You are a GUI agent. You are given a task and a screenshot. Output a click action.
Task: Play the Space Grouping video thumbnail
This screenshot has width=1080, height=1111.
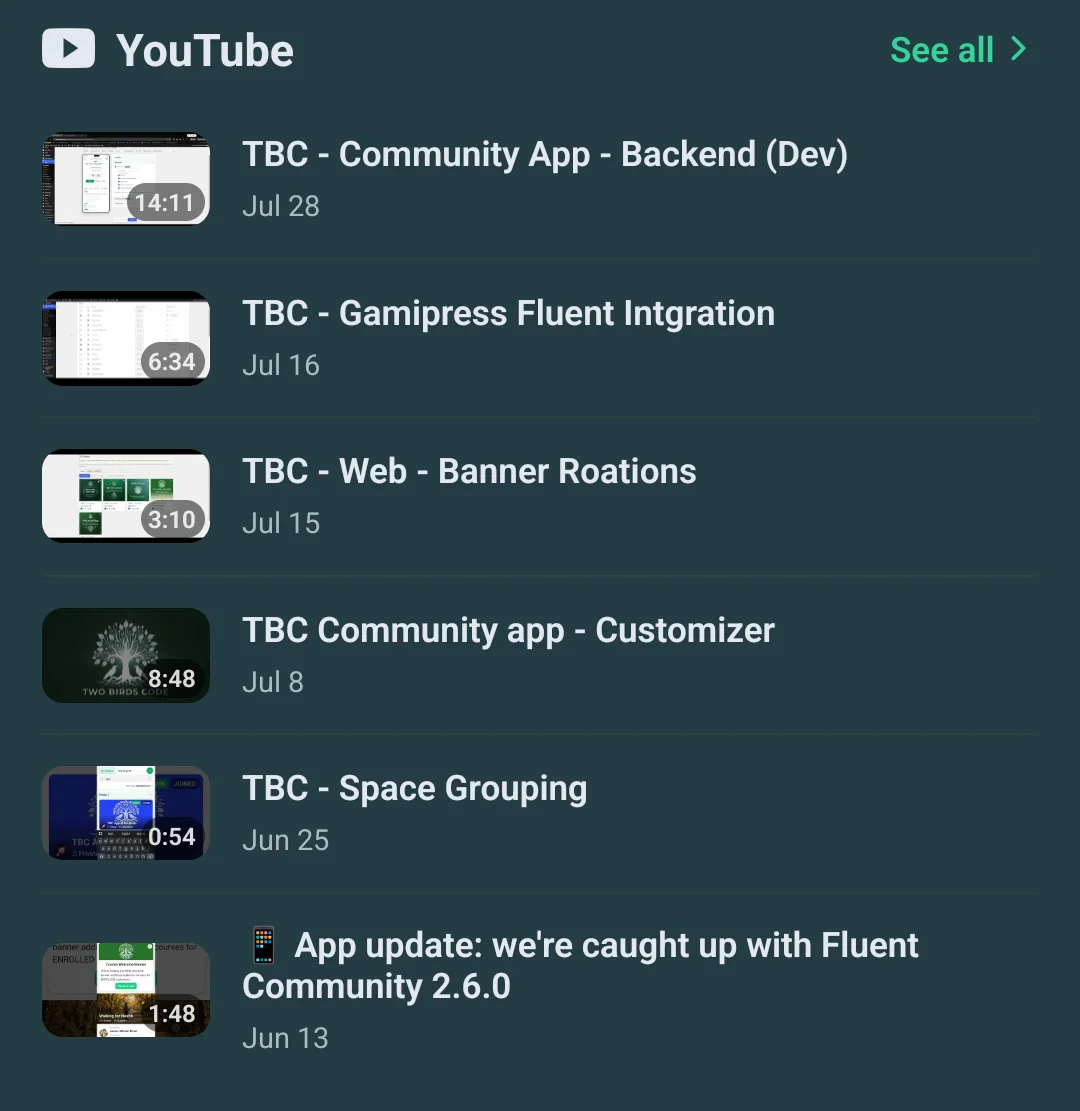click(x=126, y=813)
